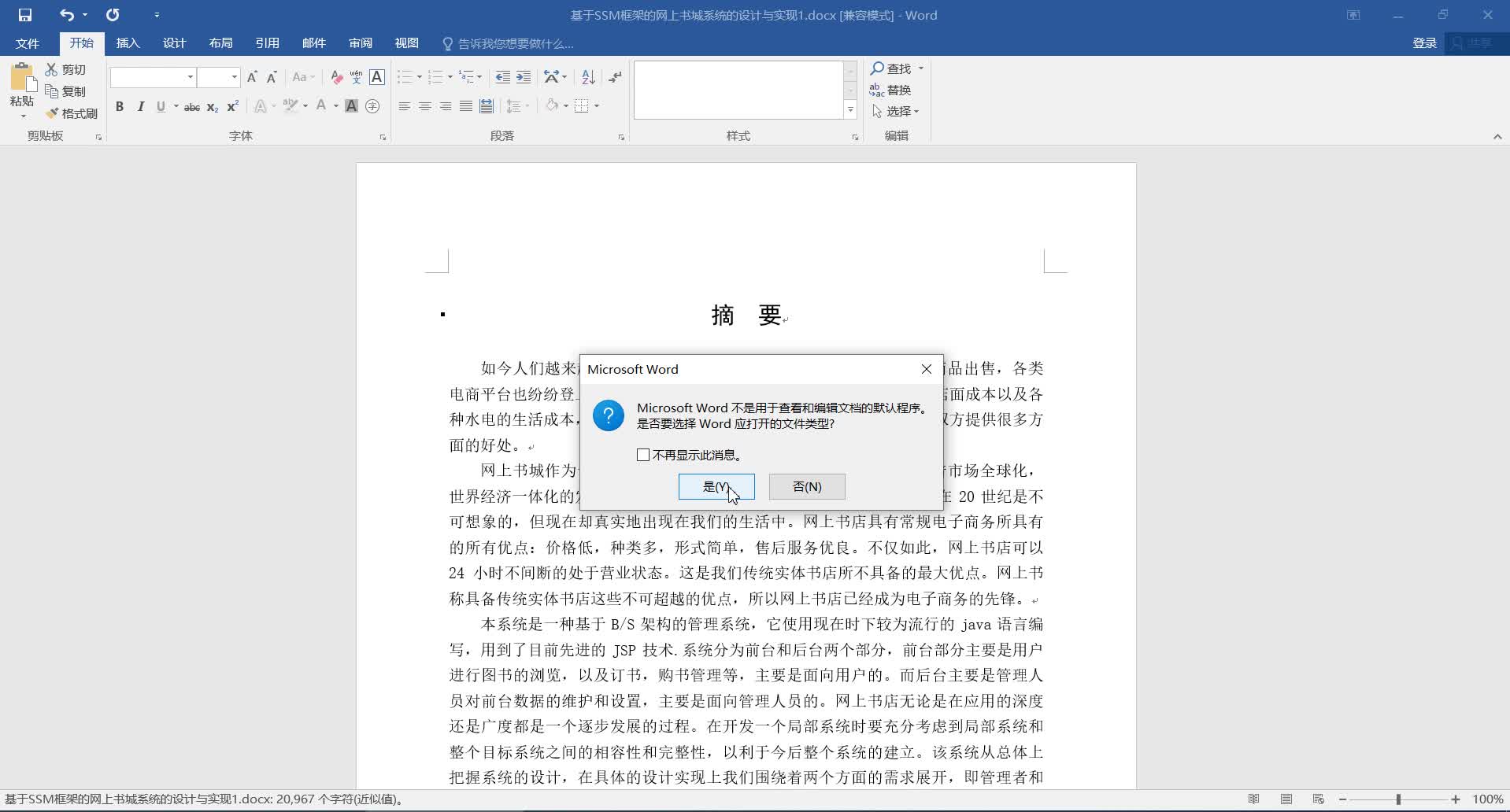Toggle Bold formatting
The width and height of the screenshot is (1510, 812).
120,106
